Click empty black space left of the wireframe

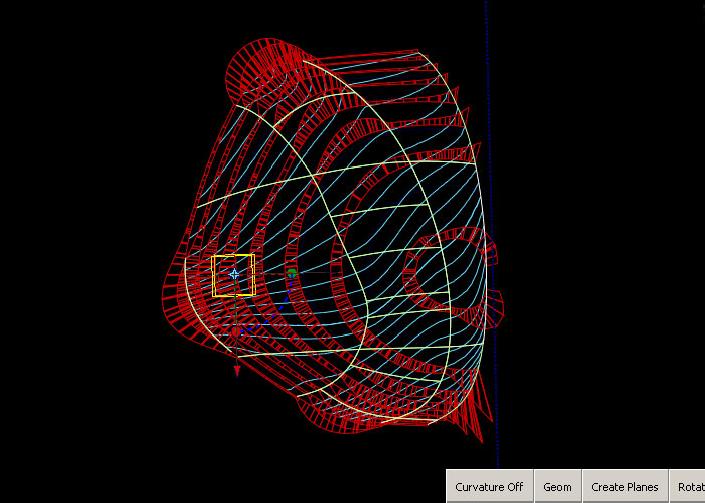click(x=80, y=270)
